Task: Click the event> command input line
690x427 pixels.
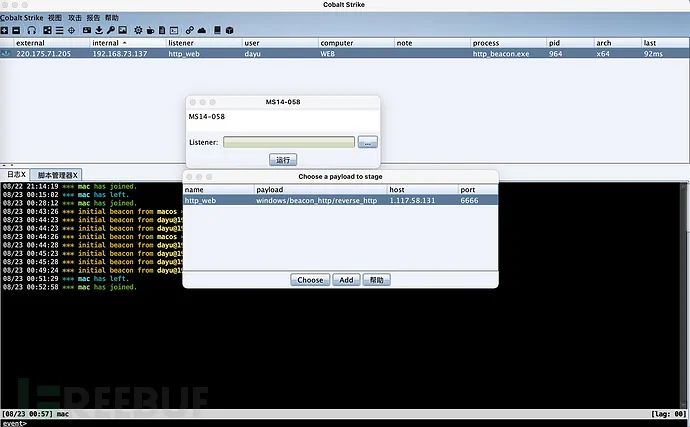Action: pyautogui.click(x=345, y=423)
